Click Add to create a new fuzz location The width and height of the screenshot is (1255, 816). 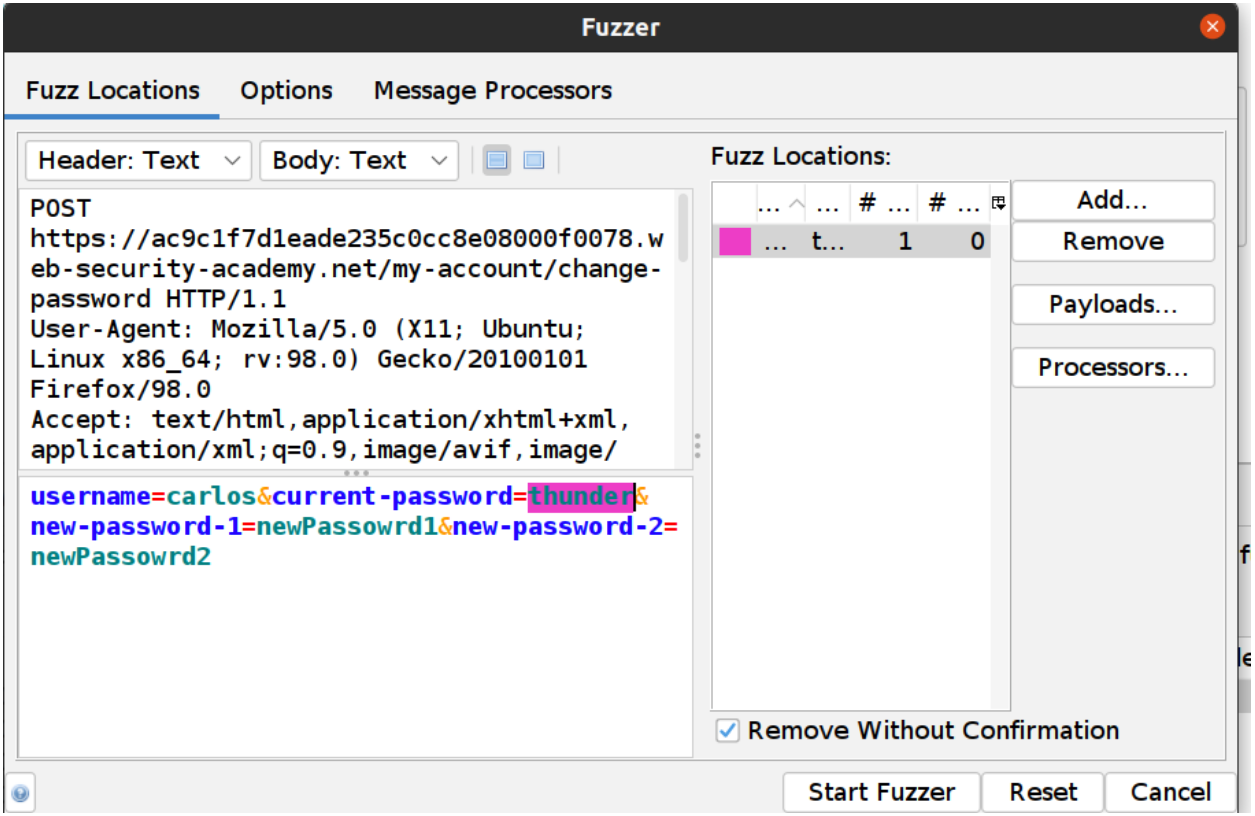(1112, 200)
